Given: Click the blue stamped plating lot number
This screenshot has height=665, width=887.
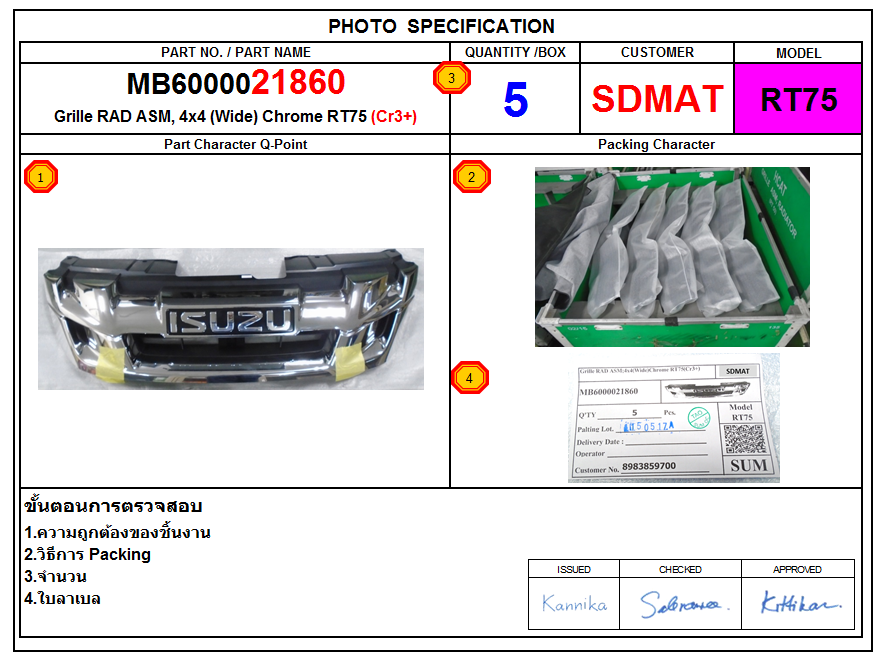Looking at the screenshot, I should coord(648,426).
